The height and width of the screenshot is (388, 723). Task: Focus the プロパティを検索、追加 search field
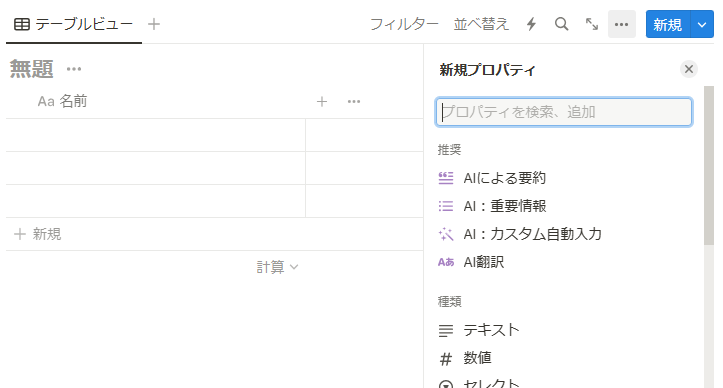[x=563, y=112]
